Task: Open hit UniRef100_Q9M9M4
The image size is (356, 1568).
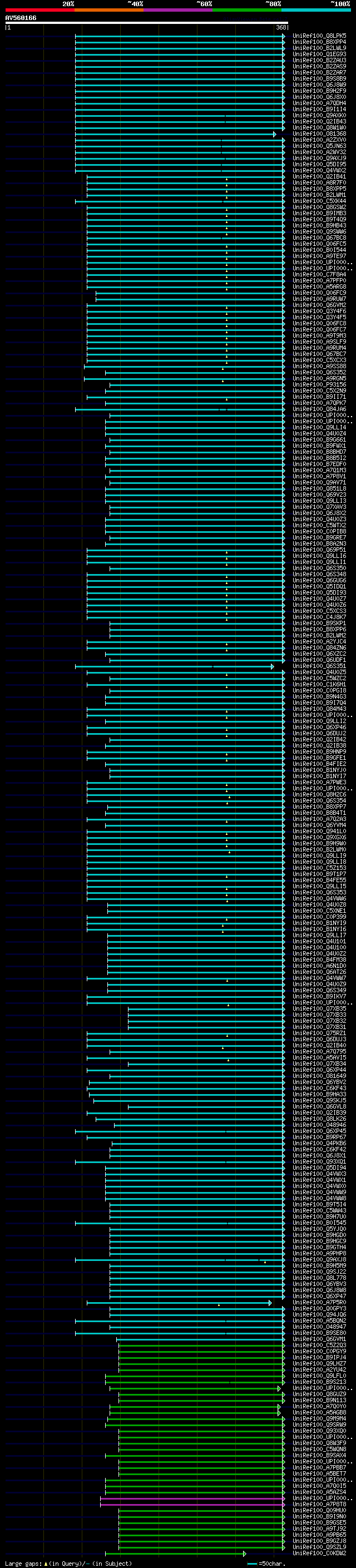Action: click(x=319, y=1419)
